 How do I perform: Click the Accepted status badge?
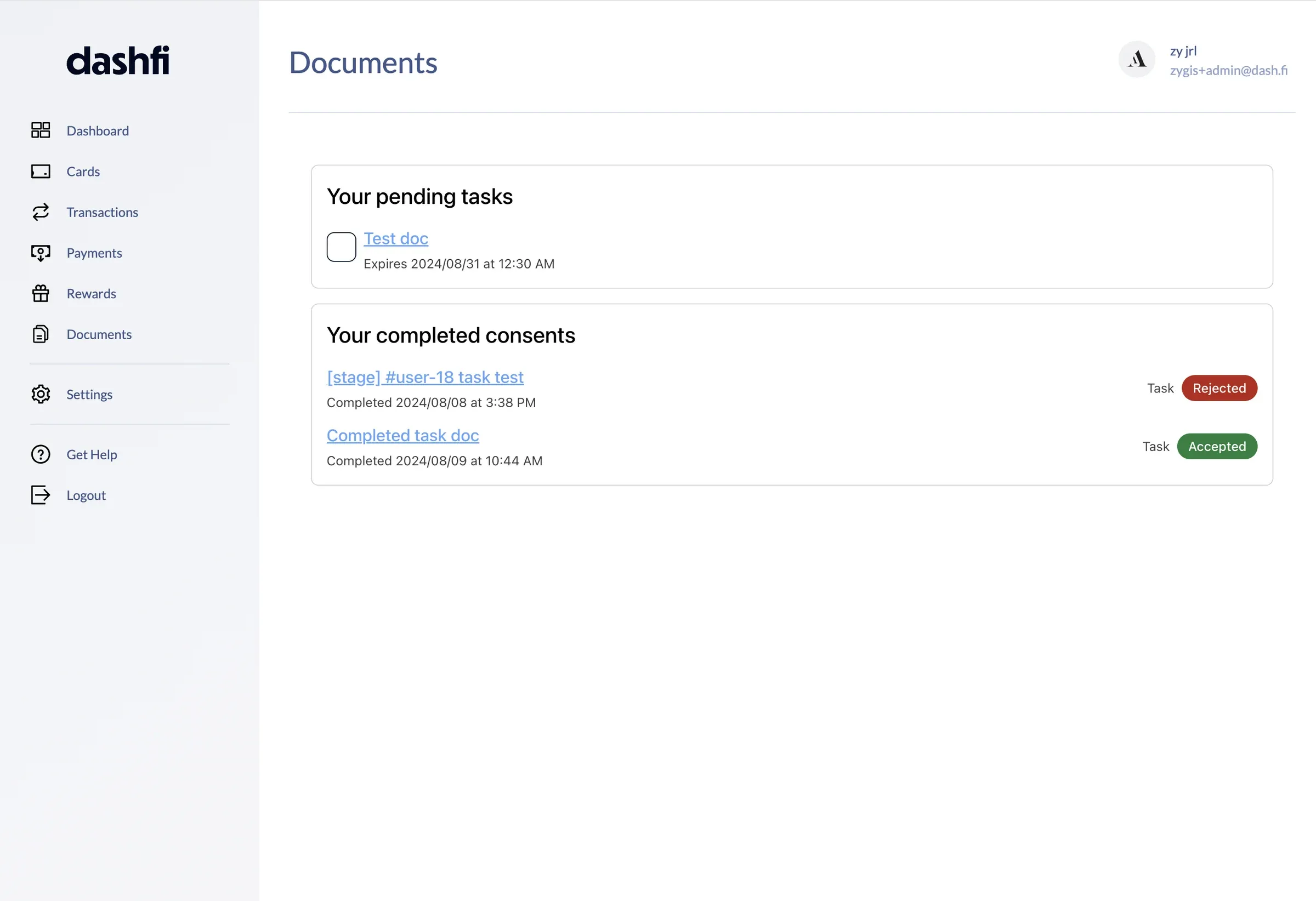(x=1217, y=447)
